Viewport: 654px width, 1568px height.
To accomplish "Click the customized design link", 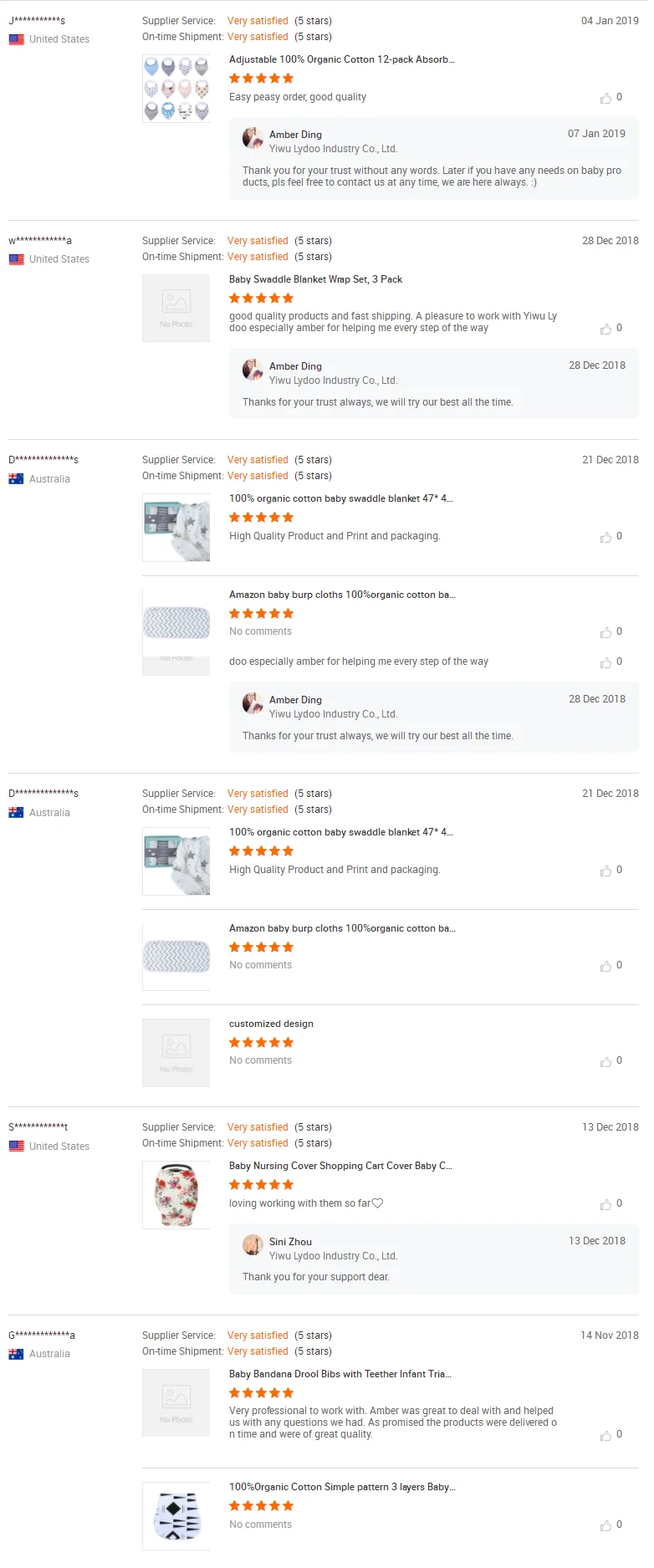I will pyautogui.click(x=271, y=1024).
